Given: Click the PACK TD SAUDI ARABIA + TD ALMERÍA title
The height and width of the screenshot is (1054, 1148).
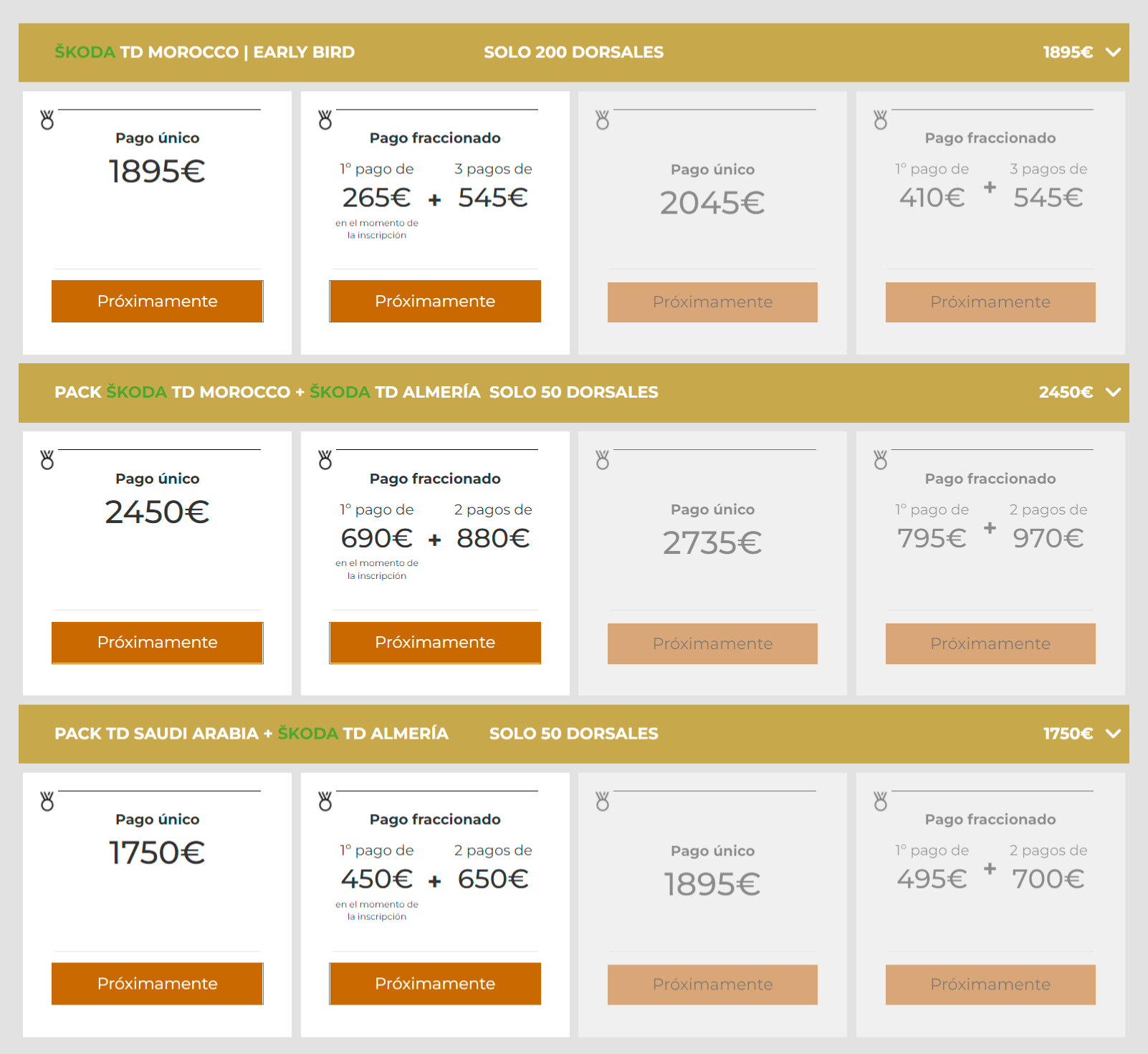Looking at the screenshot, I should pos(252,734).
